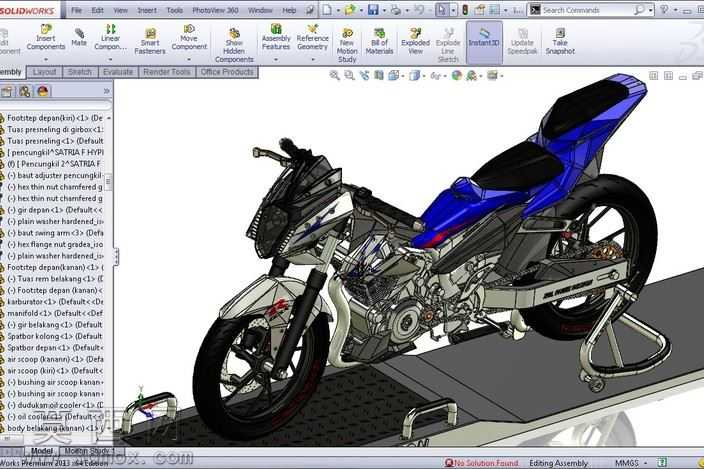Screen dimensions: 704x469
Task: Open the Insert menu
Action: pos(147,10)
